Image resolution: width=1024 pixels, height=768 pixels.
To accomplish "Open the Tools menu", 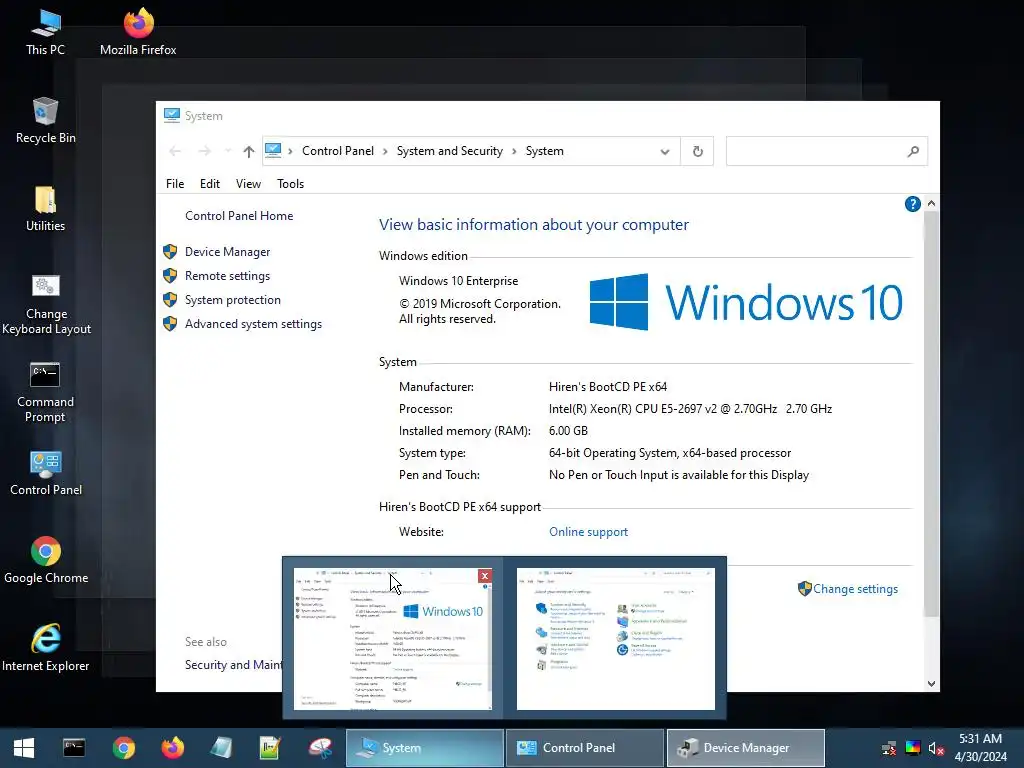I will pyautogui.click(x=291, y=184).
